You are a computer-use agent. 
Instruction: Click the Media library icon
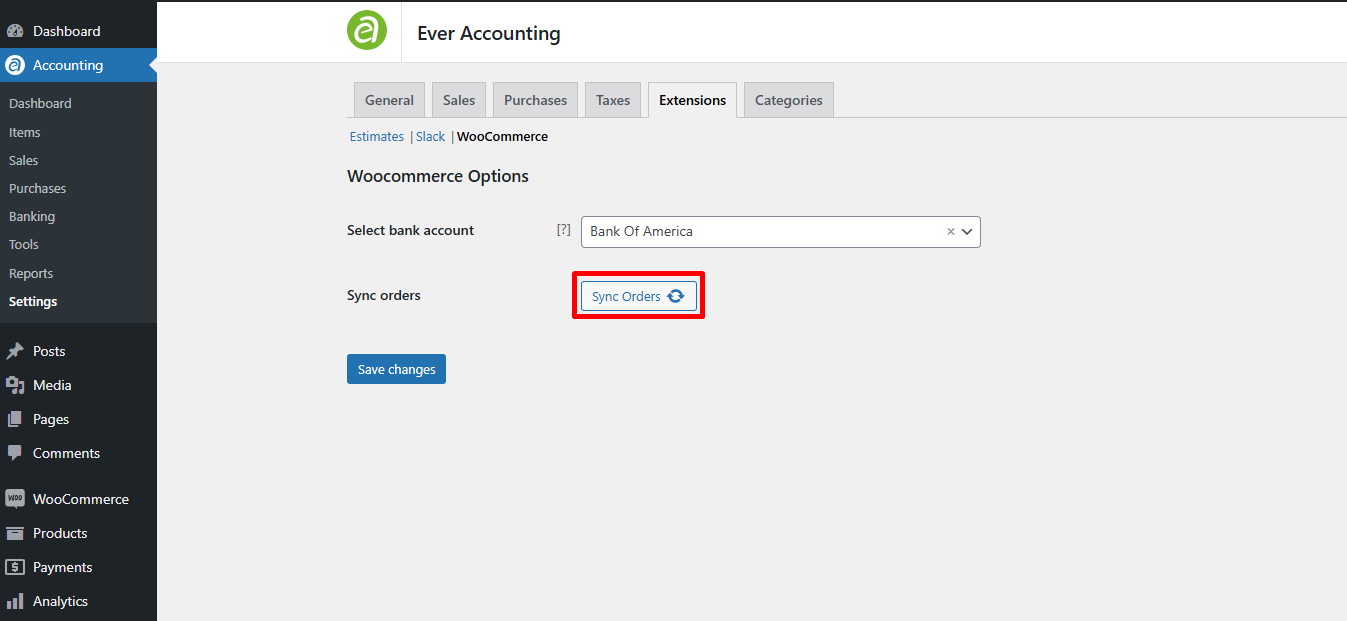coord(15,385)
